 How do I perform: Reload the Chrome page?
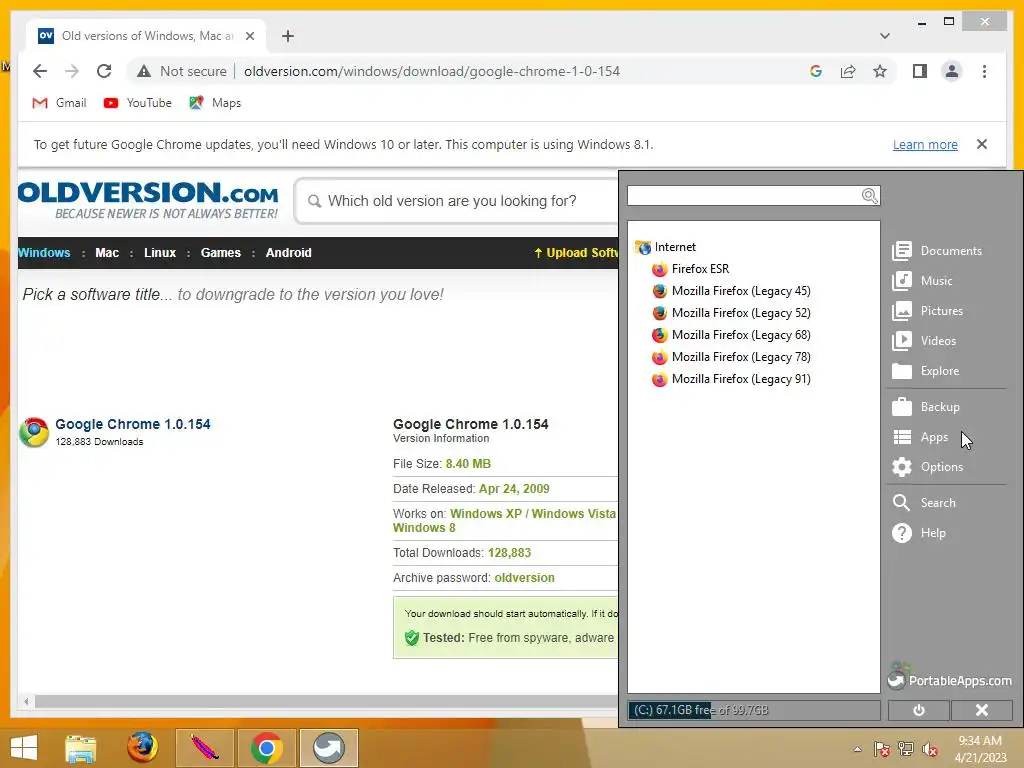(104, 71)
